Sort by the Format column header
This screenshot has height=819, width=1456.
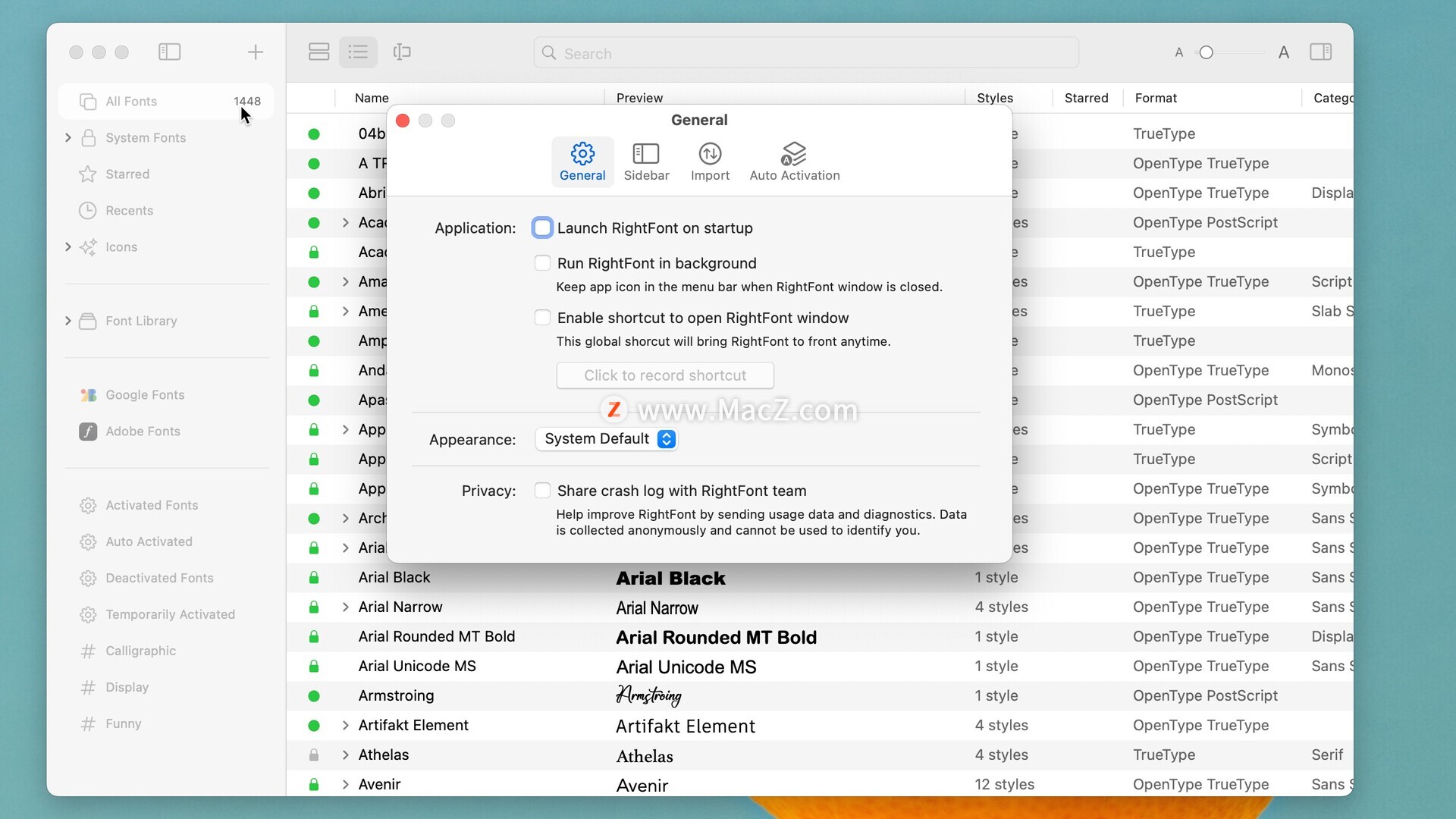(x=1156, y=98)
